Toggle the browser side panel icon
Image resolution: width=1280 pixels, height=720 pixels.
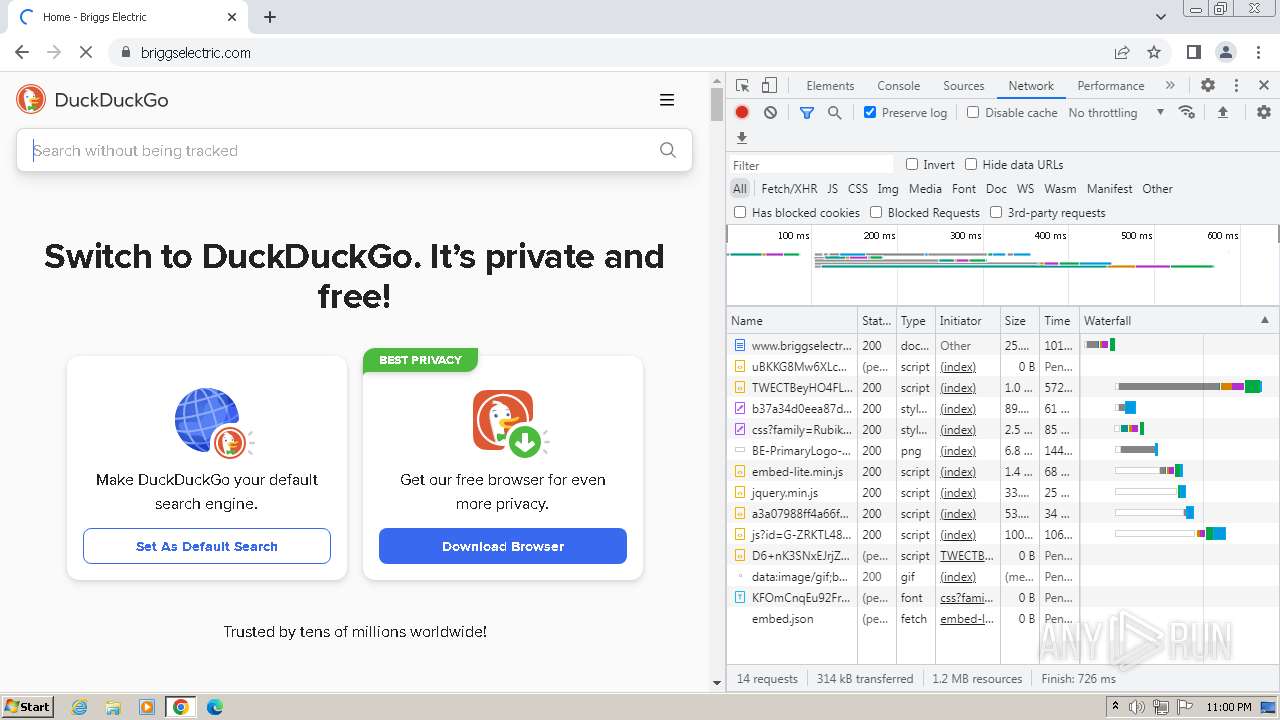pos(1193,53)
